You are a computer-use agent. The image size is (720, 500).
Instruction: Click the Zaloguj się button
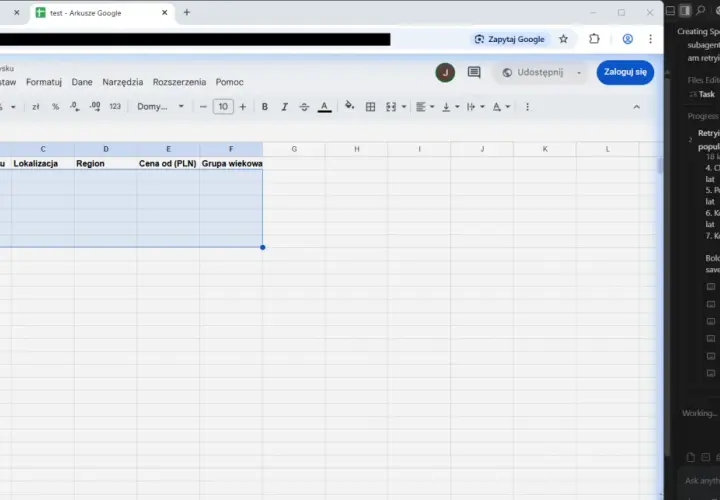(x=625, y=72)
